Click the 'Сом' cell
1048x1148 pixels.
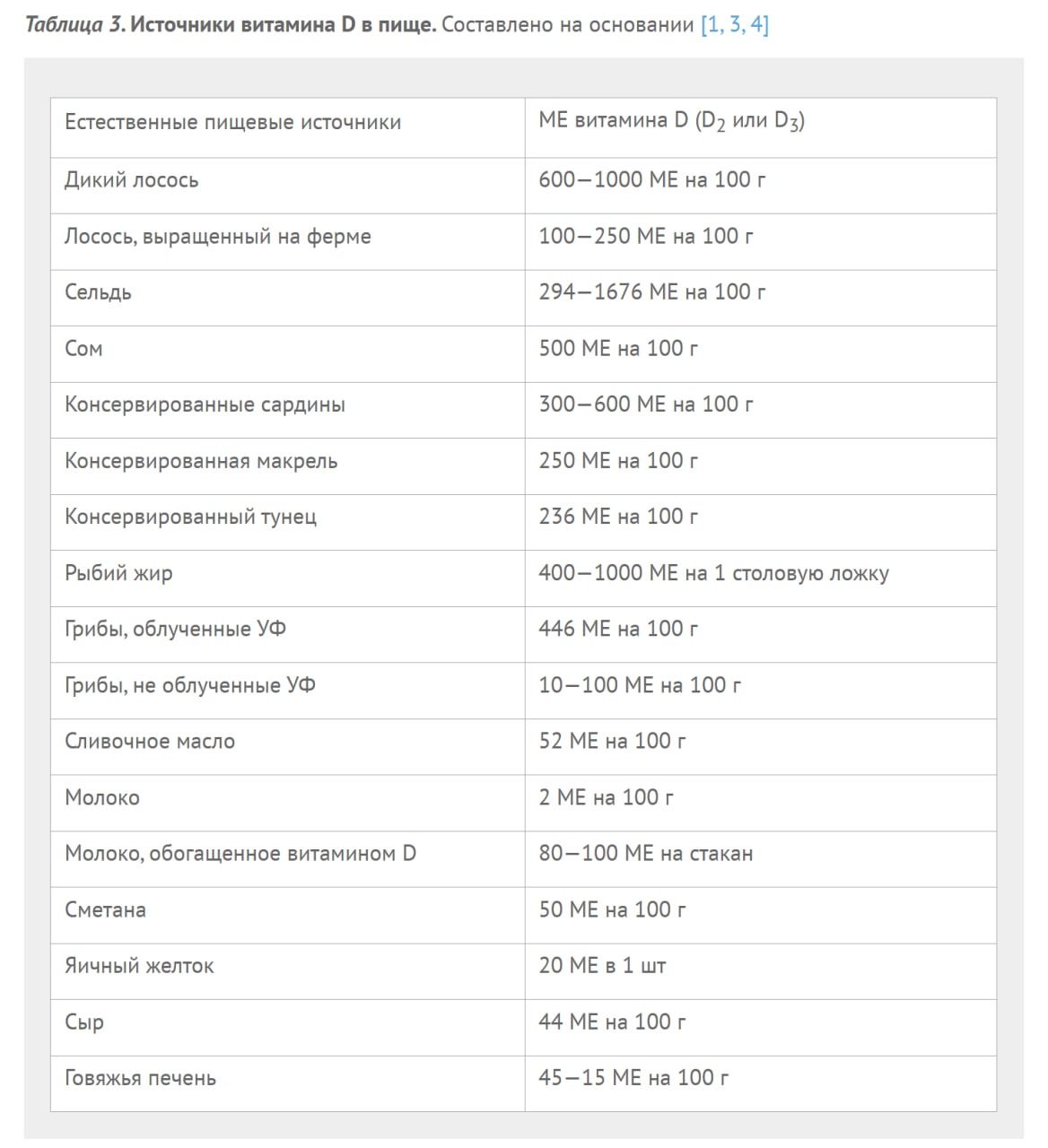(x=83, y=349)
